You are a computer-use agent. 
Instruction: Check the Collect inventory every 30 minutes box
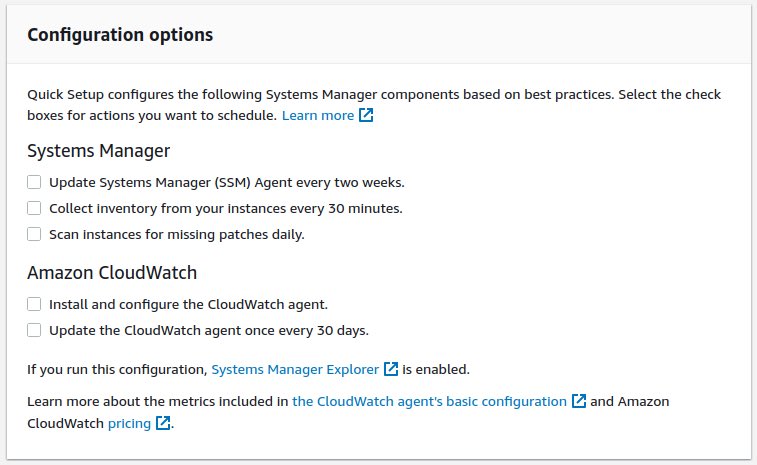click(34, 209)
